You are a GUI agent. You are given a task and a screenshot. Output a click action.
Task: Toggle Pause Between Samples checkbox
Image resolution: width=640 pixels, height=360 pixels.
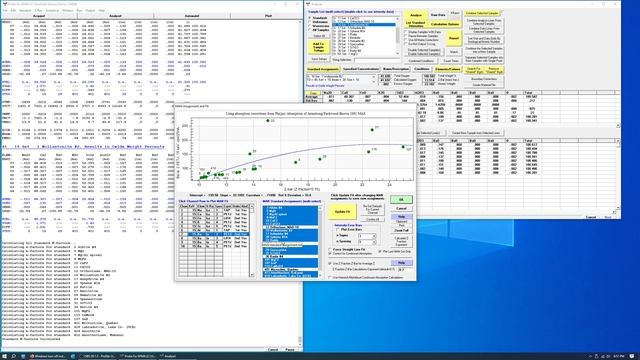tap(422, 36)
